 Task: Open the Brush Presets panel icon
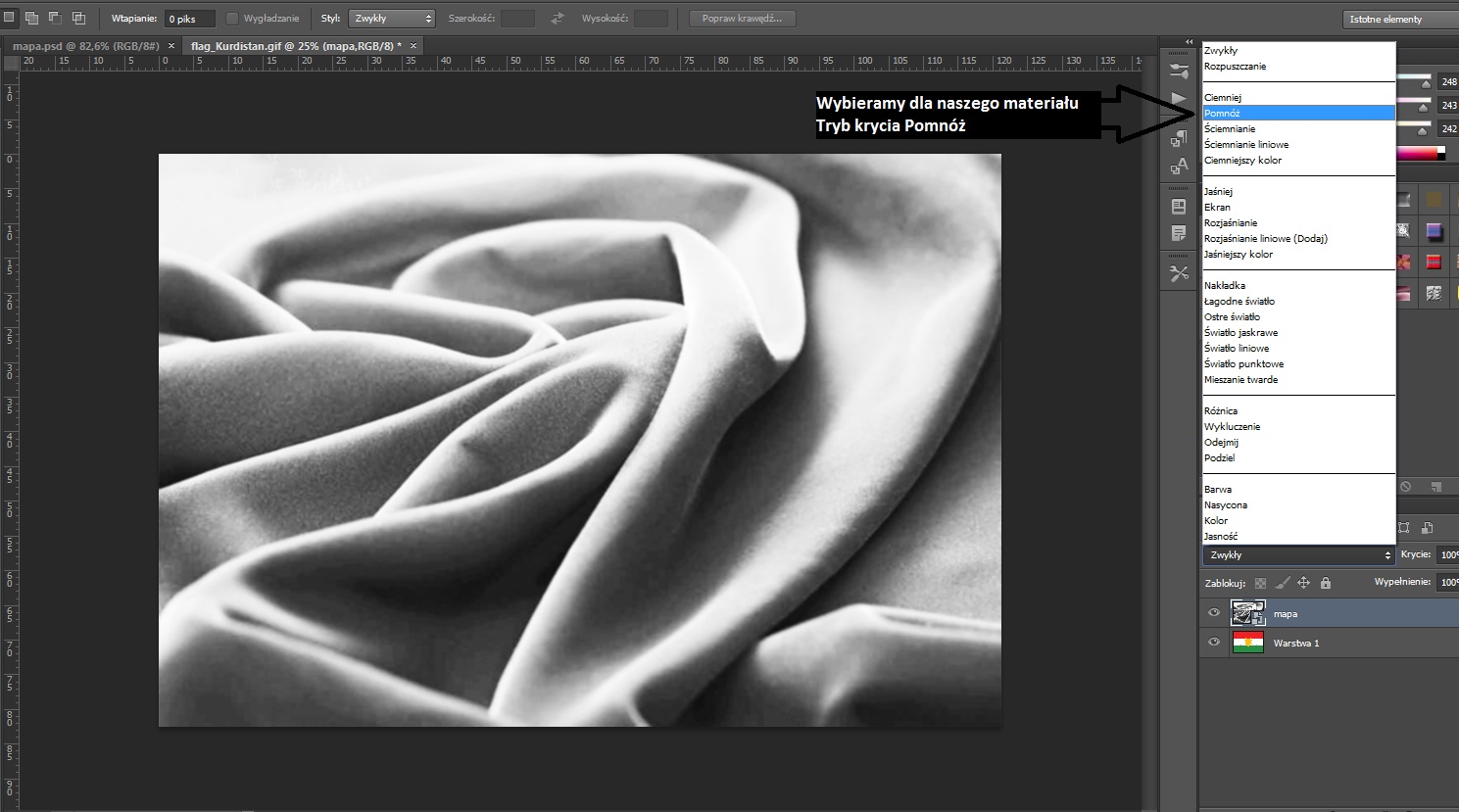click(x=1179, y=71)
